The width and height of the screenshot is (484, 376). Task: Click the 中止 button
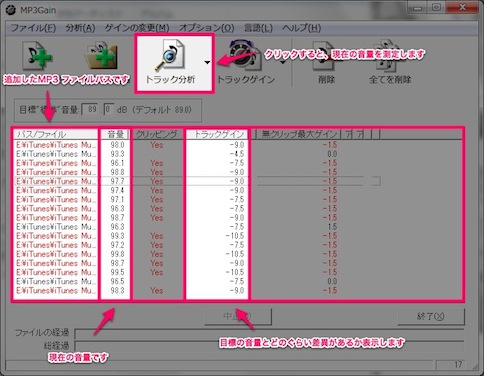point(238,316)
